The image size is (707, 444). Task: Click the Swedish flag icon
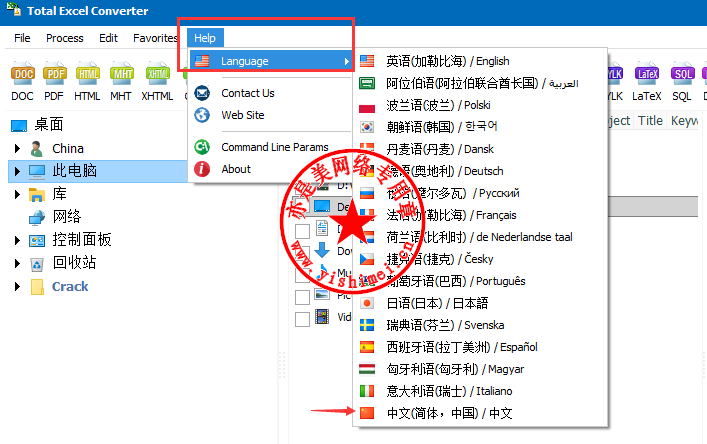click(x=367, y=325)
